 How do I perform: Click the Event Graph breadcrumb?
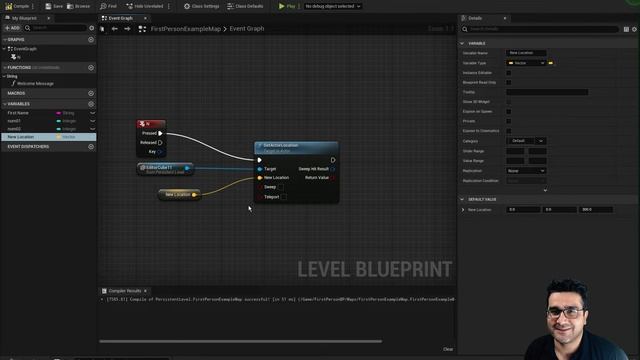(247, 29)
